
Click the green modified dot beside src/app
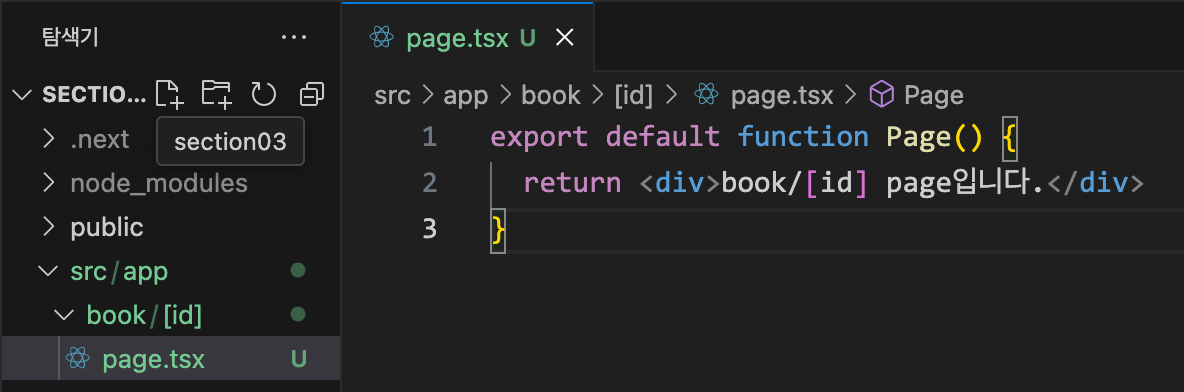point(298,270)
